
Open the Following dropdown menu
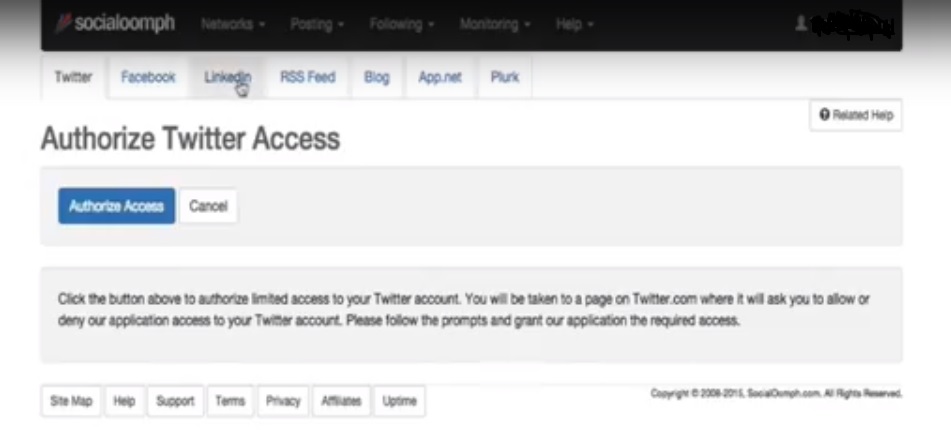402,24
